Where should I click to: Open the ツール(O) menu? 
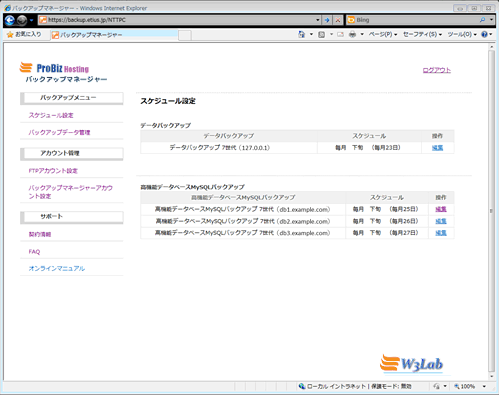click(x=462, y=34)
